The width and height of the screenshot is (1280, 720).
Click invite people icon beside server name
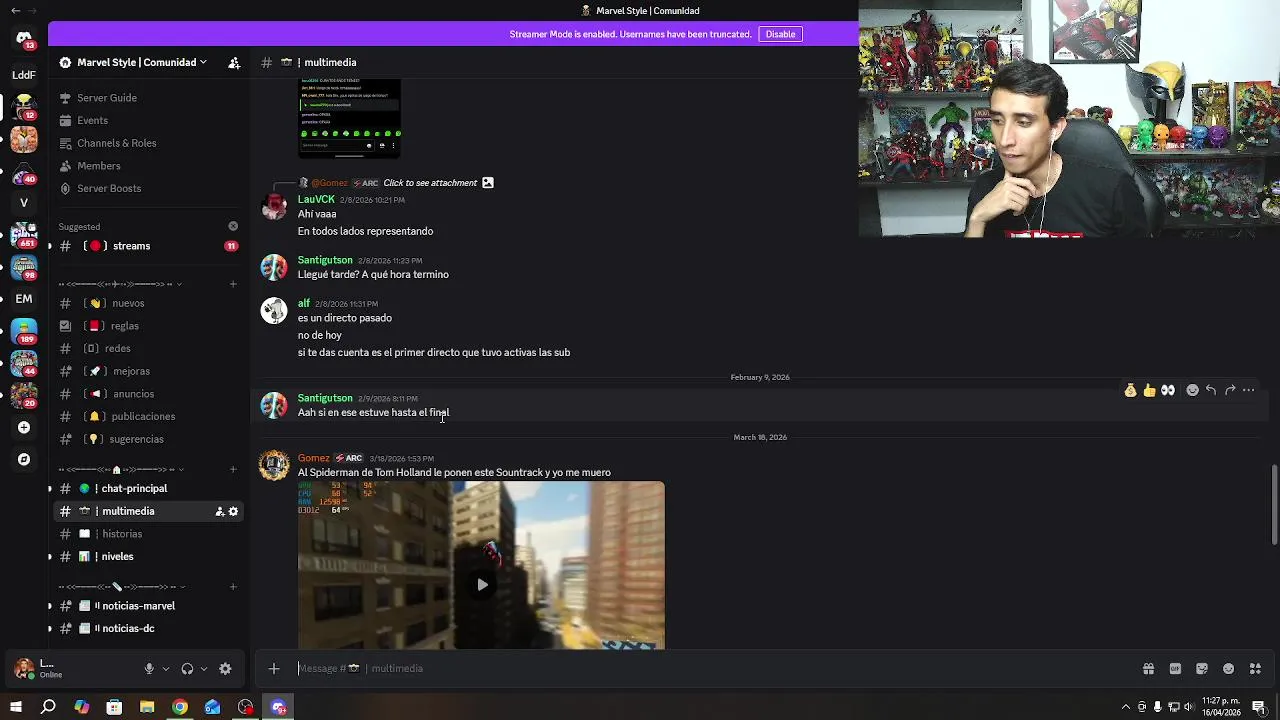pos(234,62)
